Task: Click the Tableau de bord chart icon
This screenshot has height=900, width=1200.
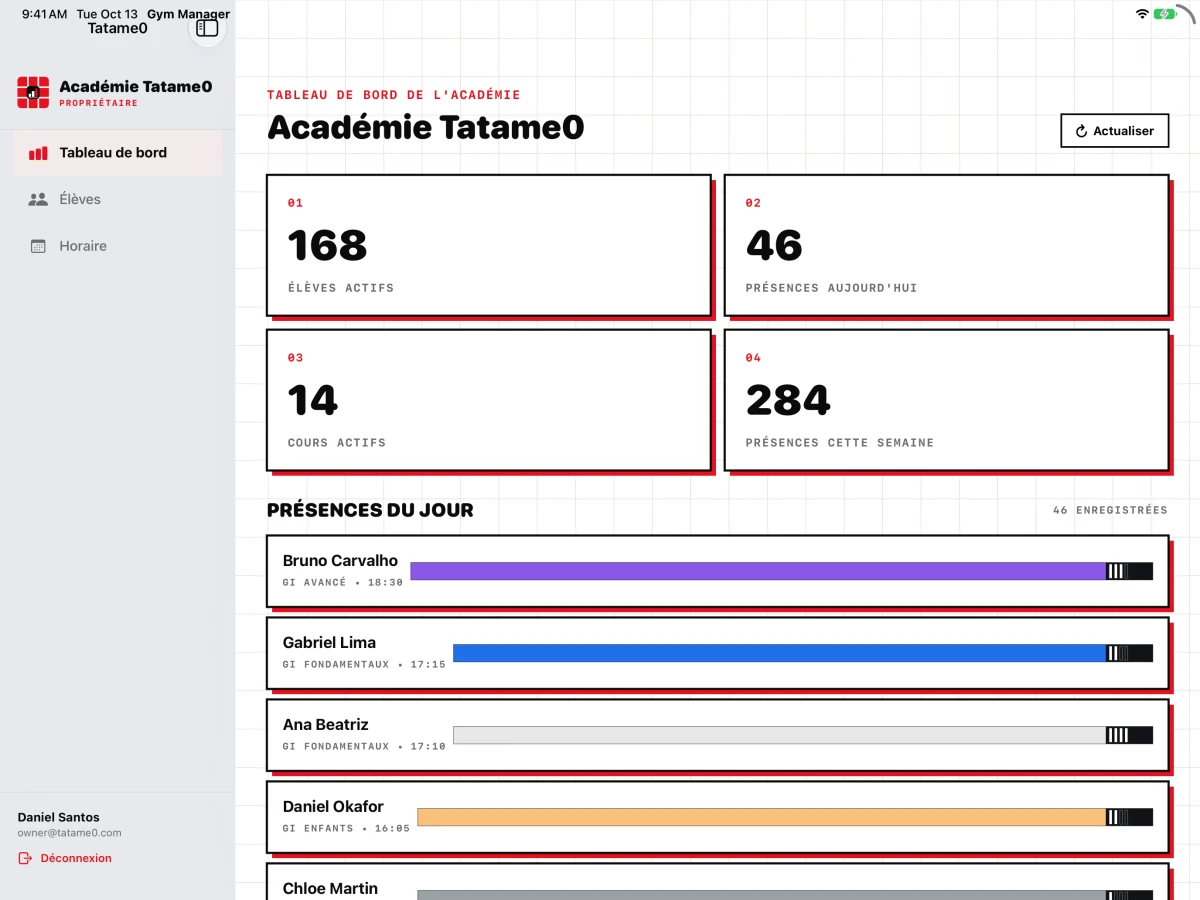Action: pos(38,153)
